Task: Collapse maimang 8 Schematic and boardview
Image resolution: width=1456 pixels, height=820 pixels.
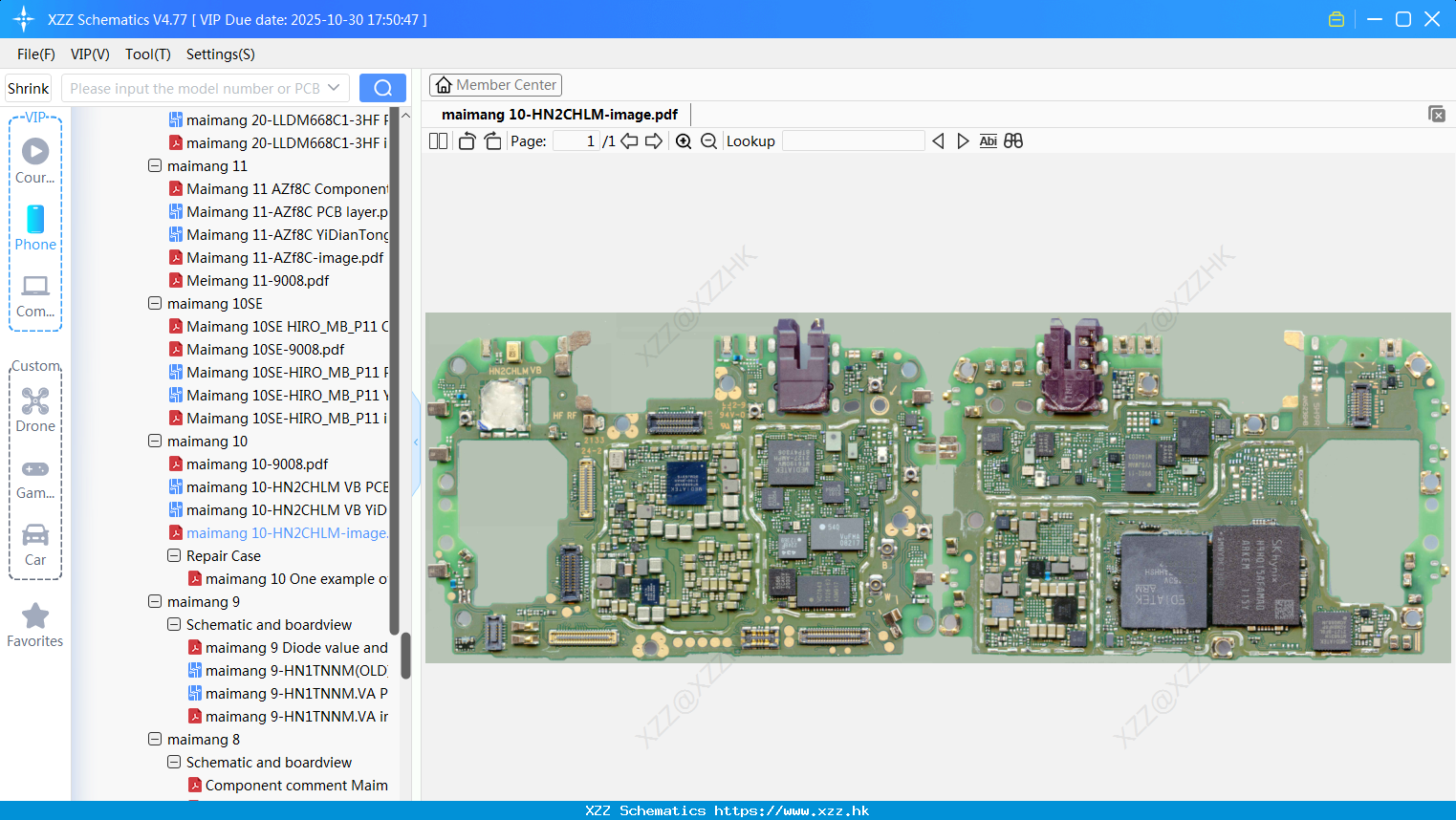Action: tap(174, 762)
